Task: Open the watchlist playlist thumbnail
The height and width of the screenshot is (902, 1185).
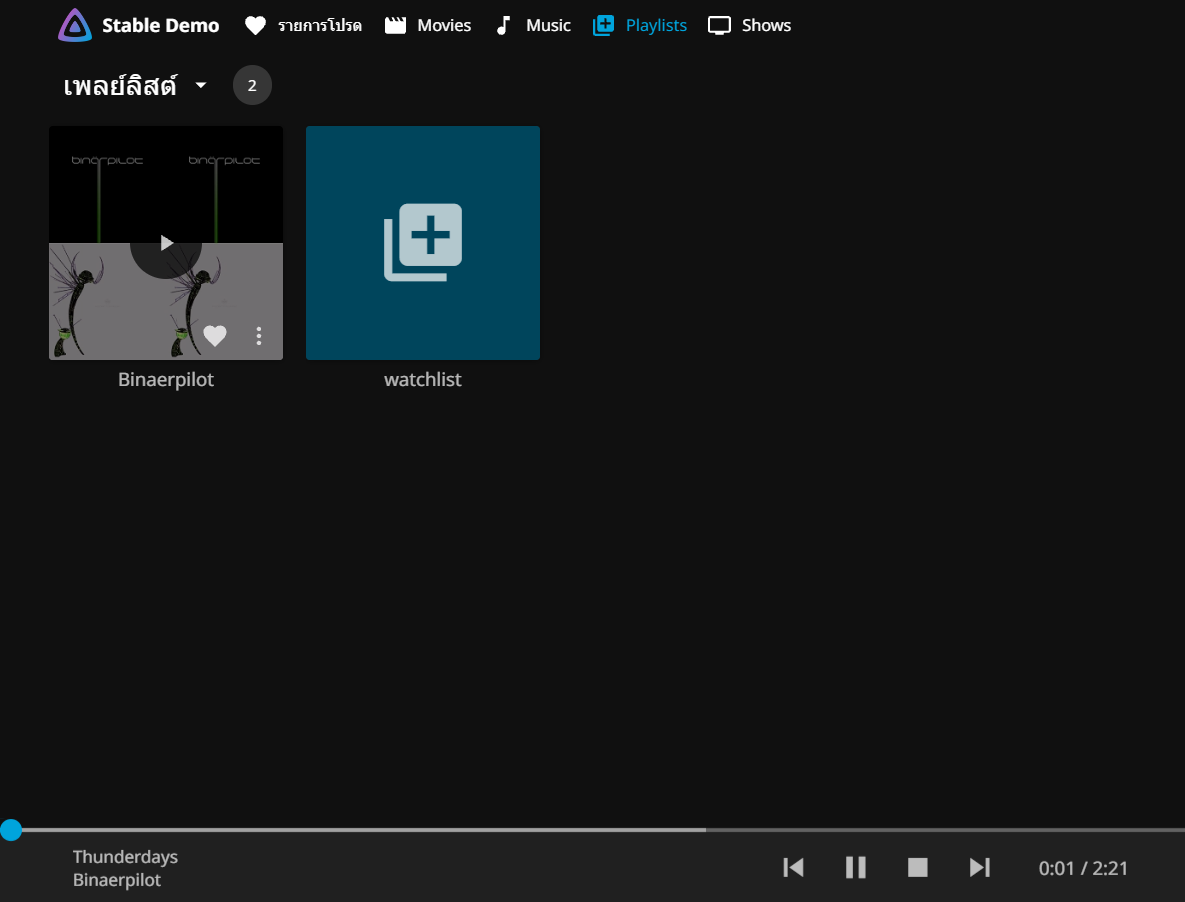Action: pos(422,243)
